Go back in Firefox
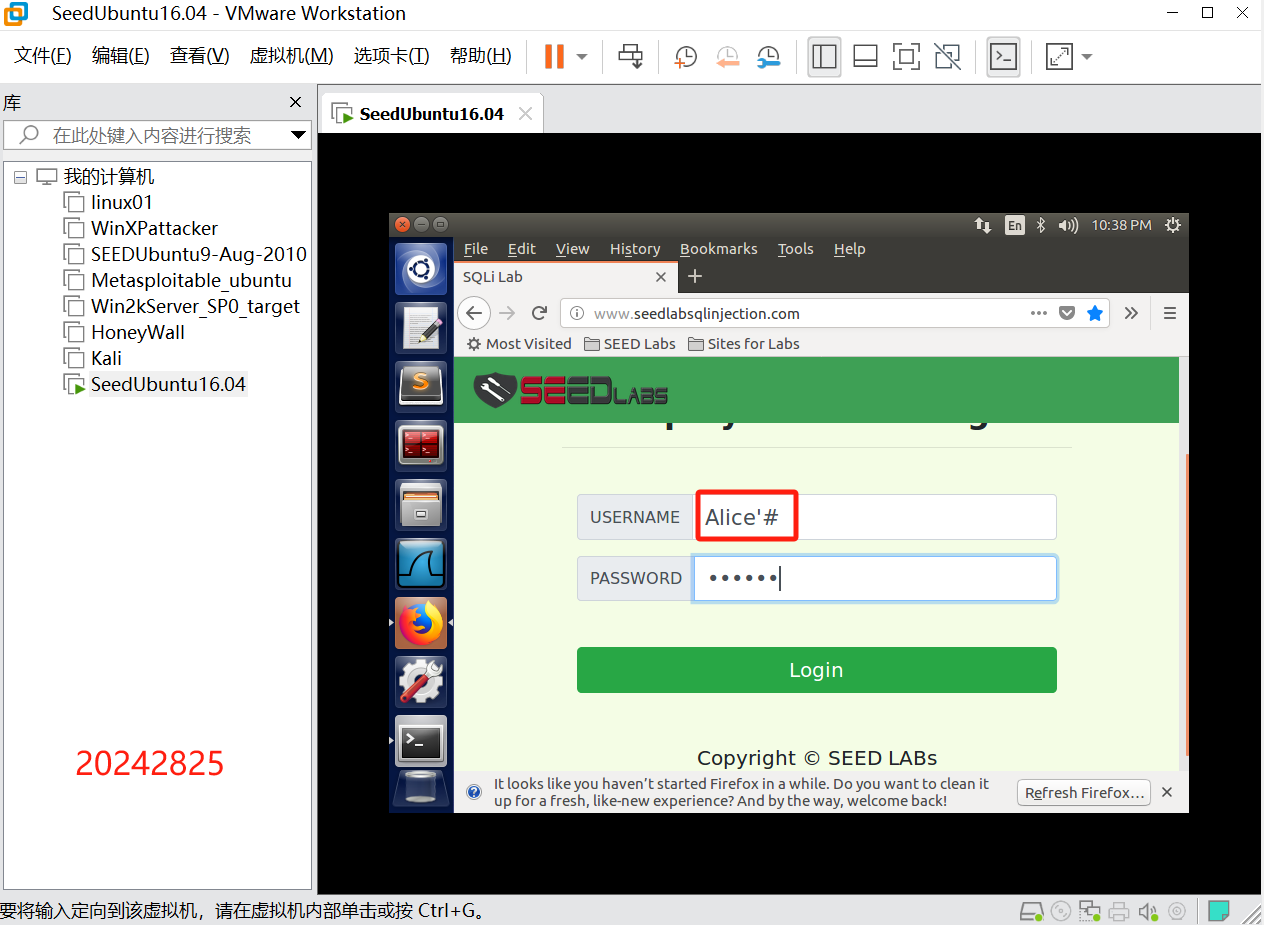The height and width of the screenshot is (925, 1264). [474, 313]
